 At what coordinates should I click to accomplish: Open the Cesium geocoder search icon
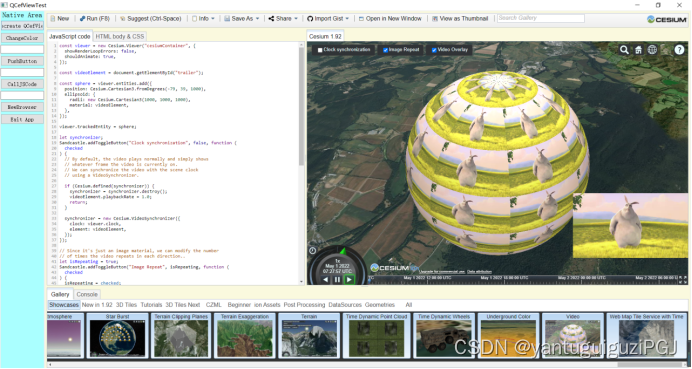(624, 50)
